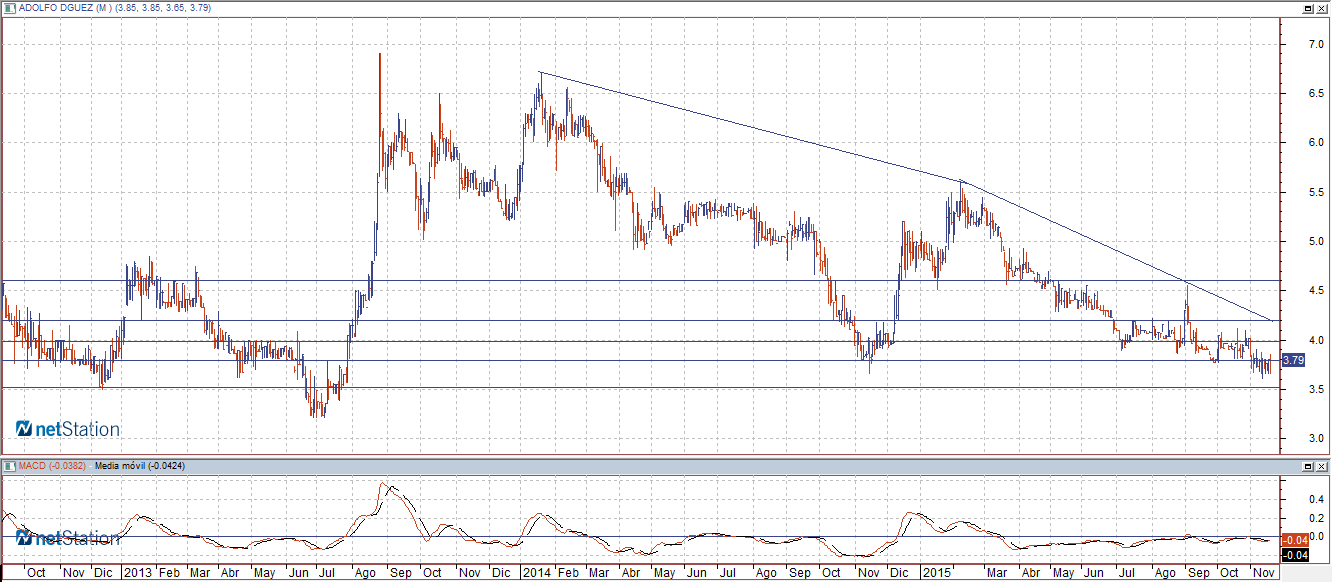1332x582 pixels.
Task: Maximize the ADOLFO DGUEZ price chart panel
Action: 1308,8
